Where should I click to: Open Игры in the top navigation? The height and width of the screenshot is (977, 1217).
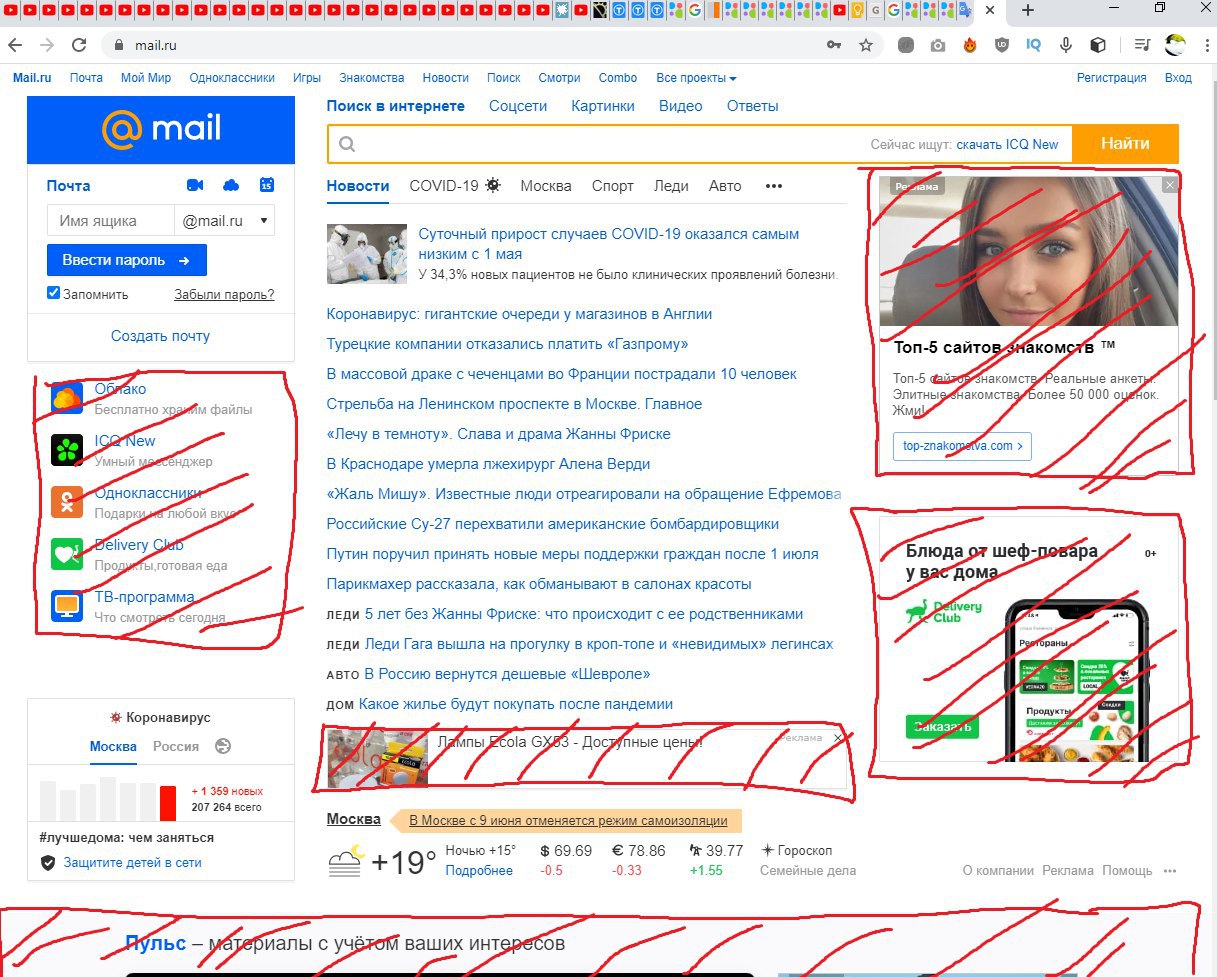pos(307,78)
